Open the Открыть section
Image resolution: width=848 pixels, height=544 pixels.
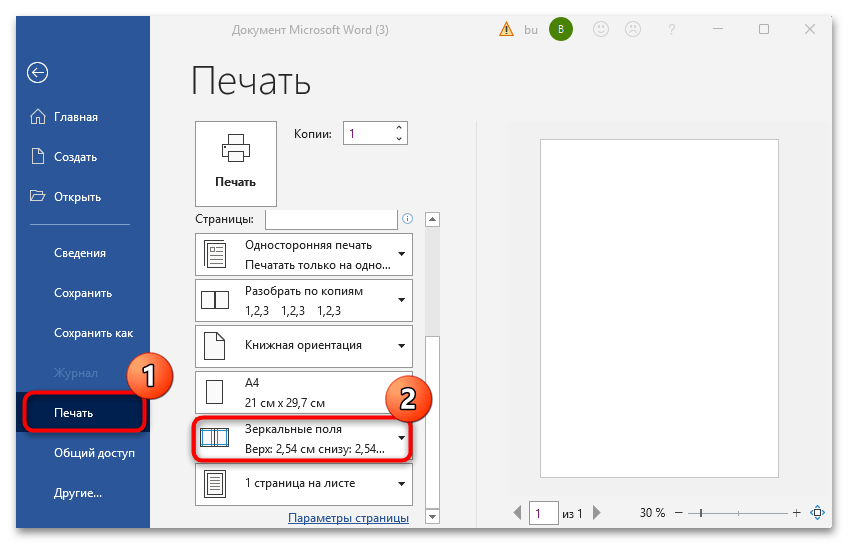77,197
